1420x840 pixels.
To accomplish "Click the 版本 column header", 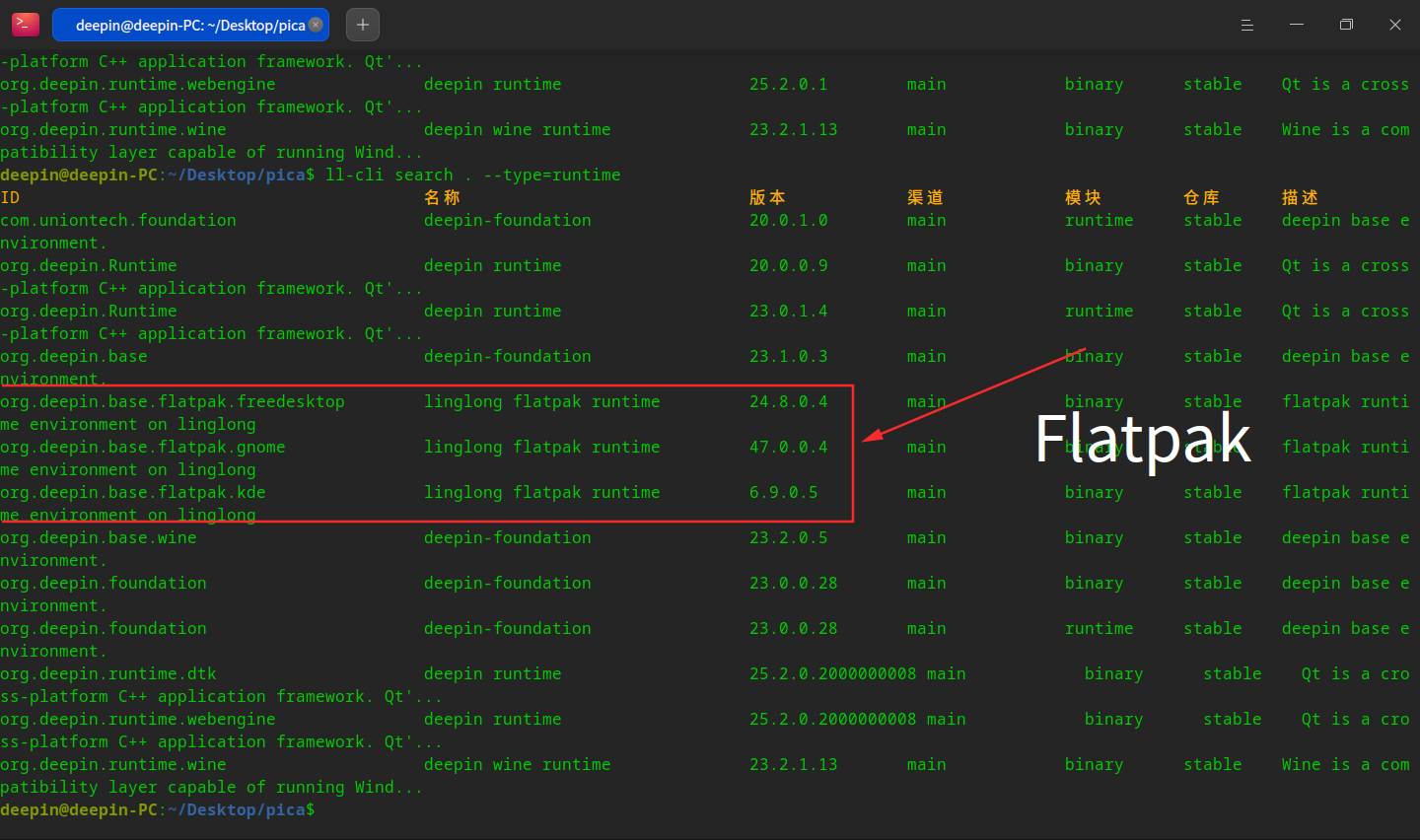I will point(767,198).
